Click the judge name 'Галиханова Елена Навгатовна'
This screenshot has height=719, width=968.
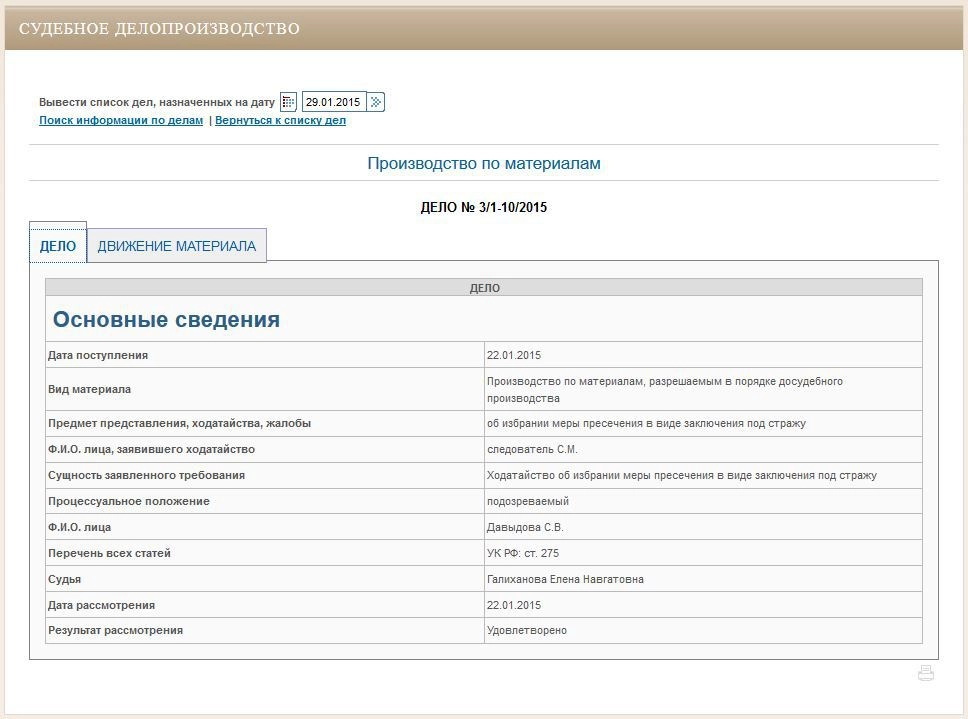click(x=565, y=579)
